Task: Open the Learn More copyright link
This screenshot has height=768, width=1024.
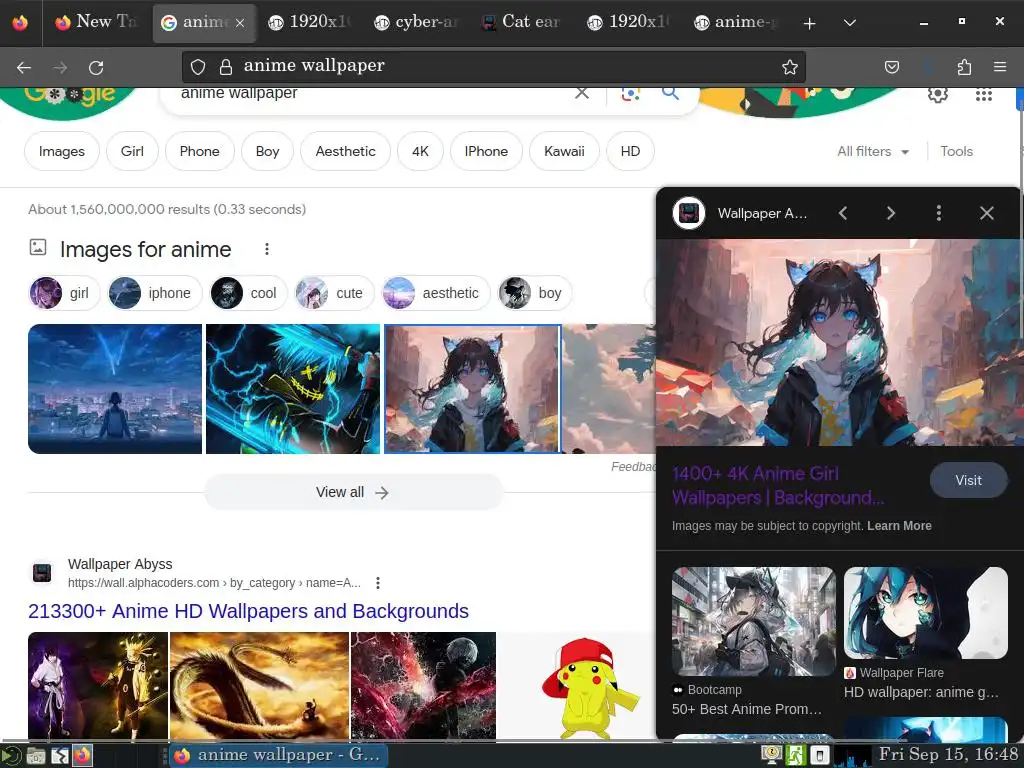Action: click(x=899, y=526)
